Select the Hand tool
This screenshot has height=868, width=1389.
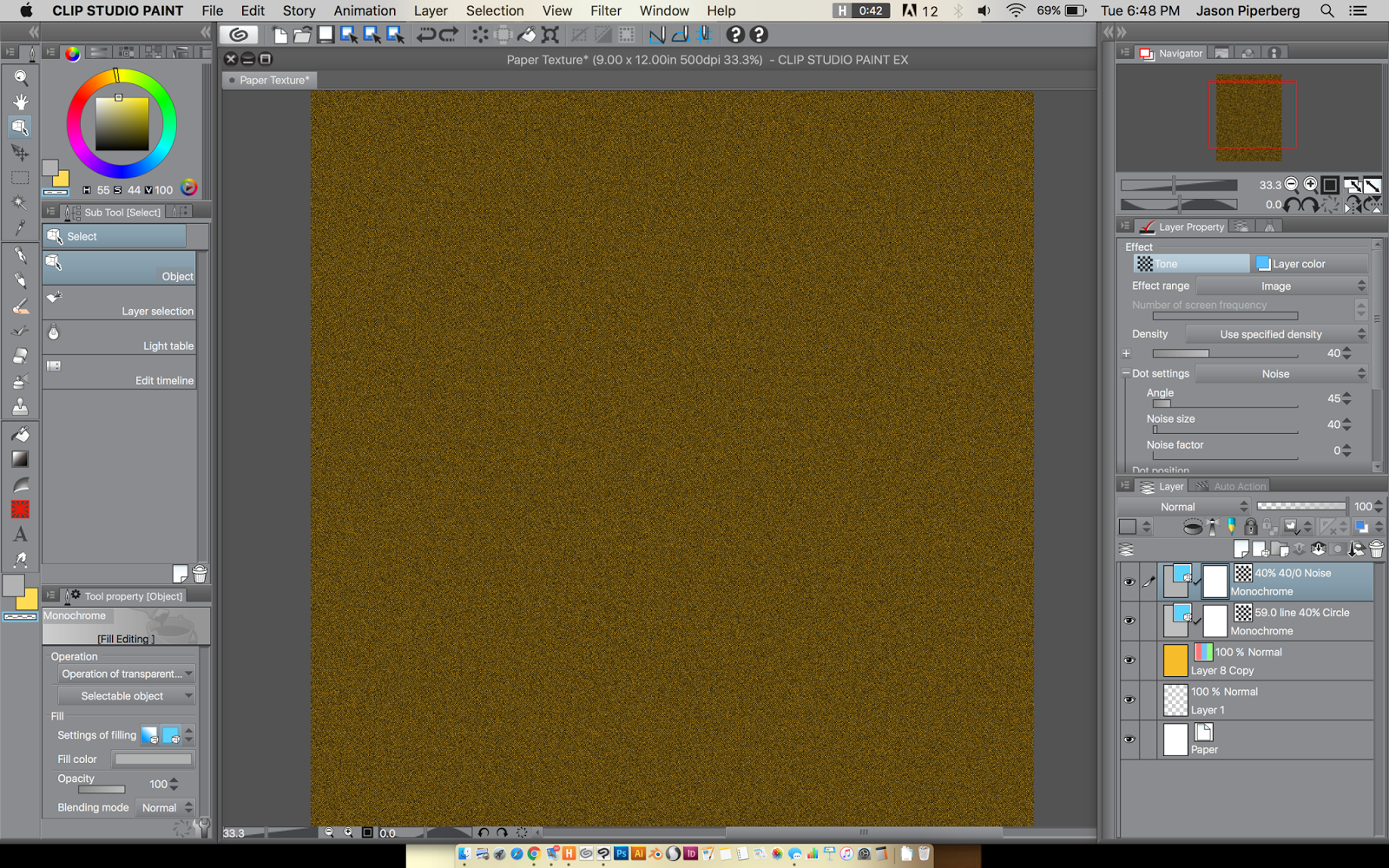[x=20, y=102]
